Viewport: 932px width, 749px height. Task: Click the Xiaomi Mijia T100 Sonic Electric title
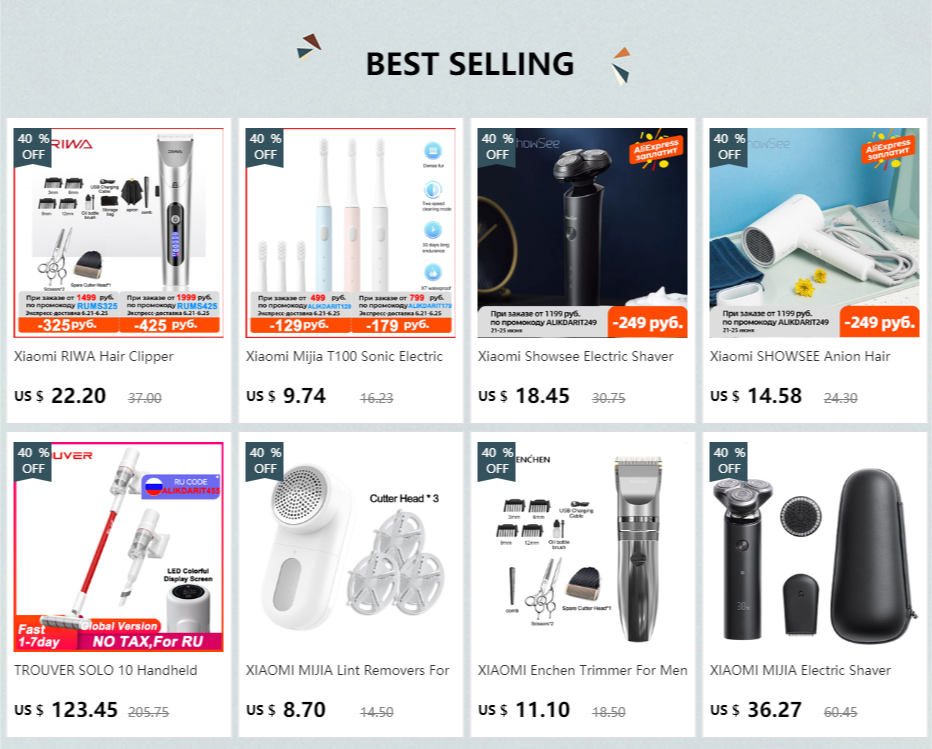tap(344, 357)
